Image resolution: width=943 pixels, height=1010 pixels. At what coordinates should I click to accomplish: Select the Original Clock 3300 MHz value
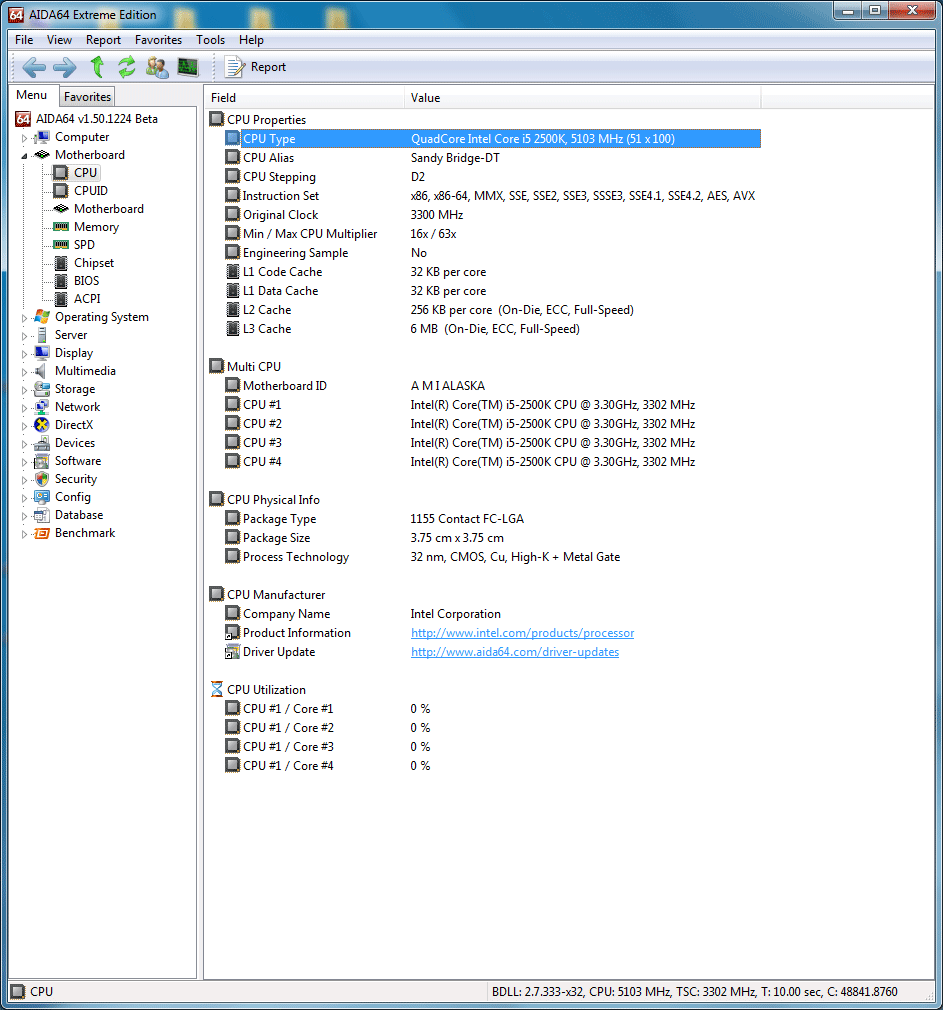pos(437,215)
